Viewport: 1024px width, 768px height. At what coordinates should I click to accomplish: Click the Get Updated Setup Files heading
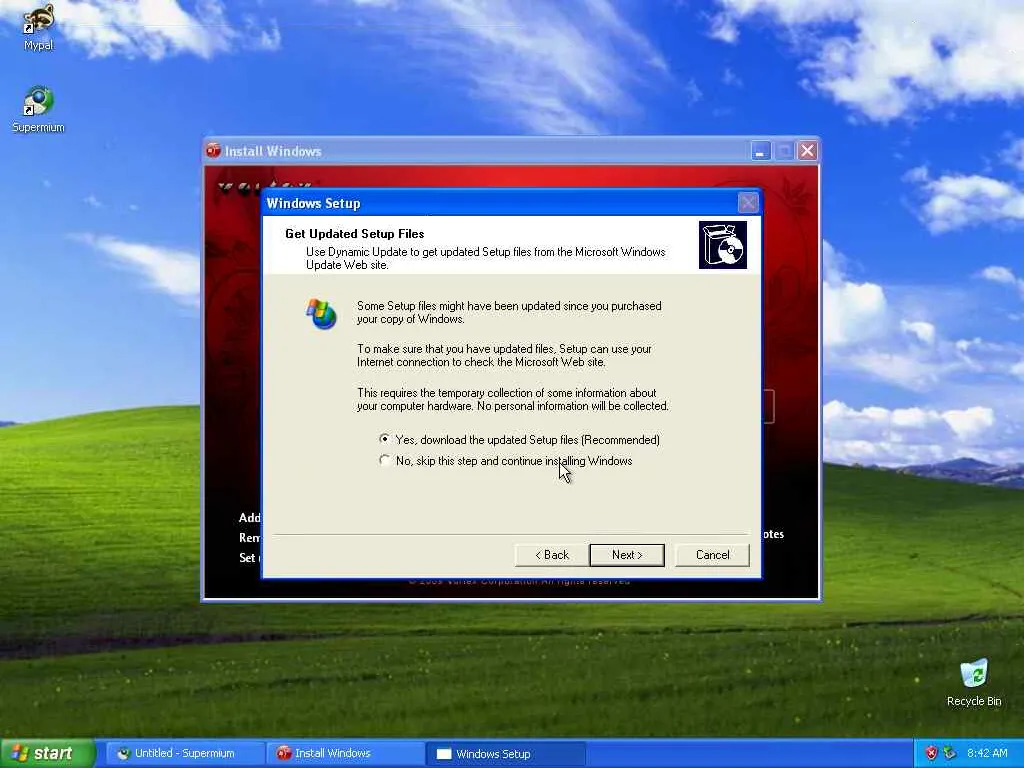[355, 234]
